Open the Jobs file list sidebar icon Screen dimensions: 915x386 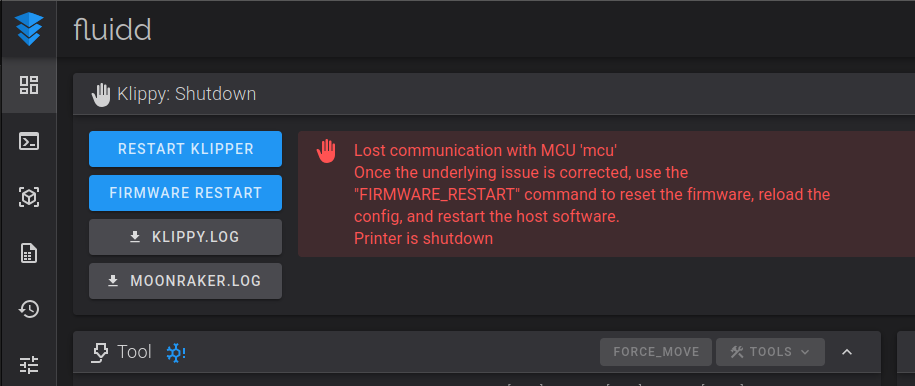(x=29, y=253)
